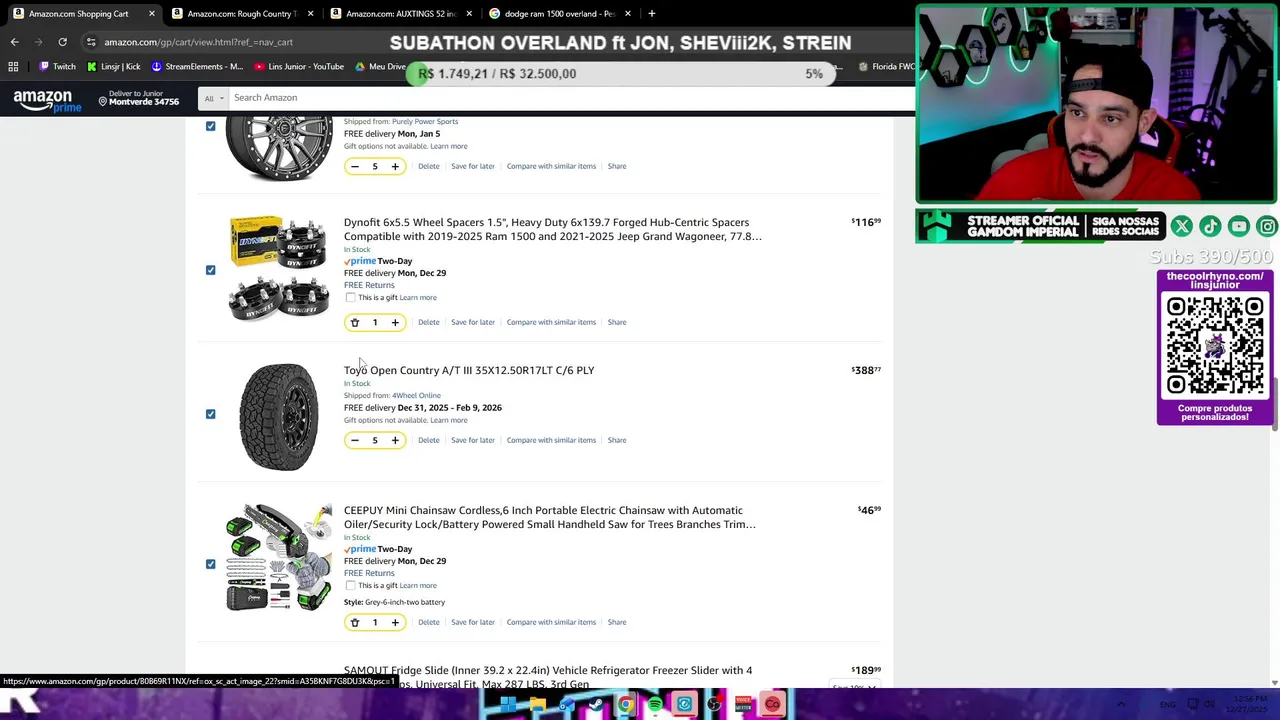Click the browser address bar URL
This screenshot has height=720, width=1280.
point(198,42)
